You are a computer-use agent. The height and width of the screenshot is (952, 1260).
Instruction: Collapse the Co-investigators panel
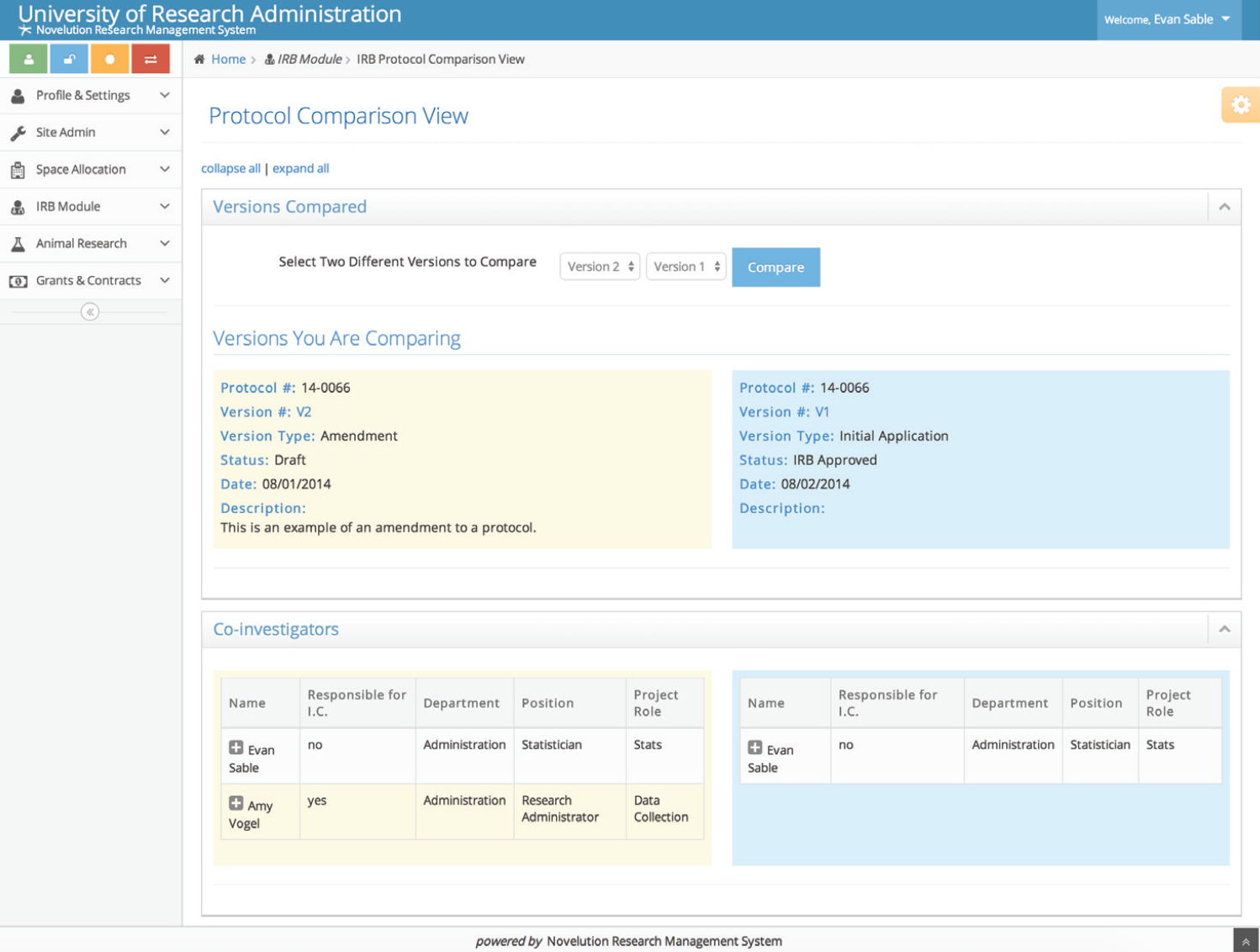pos(1225,629)
